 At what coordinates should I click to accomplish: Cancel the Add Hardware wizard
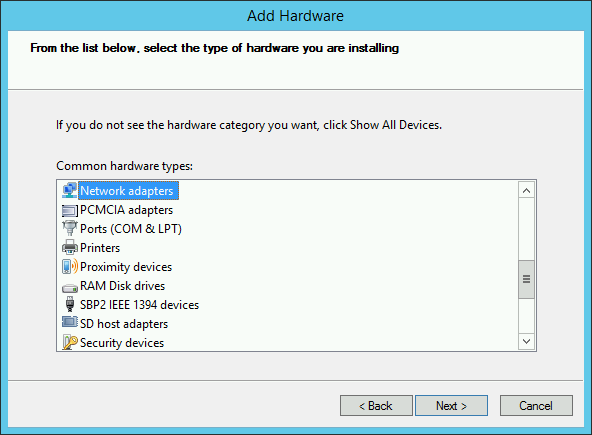coord(536,406)
